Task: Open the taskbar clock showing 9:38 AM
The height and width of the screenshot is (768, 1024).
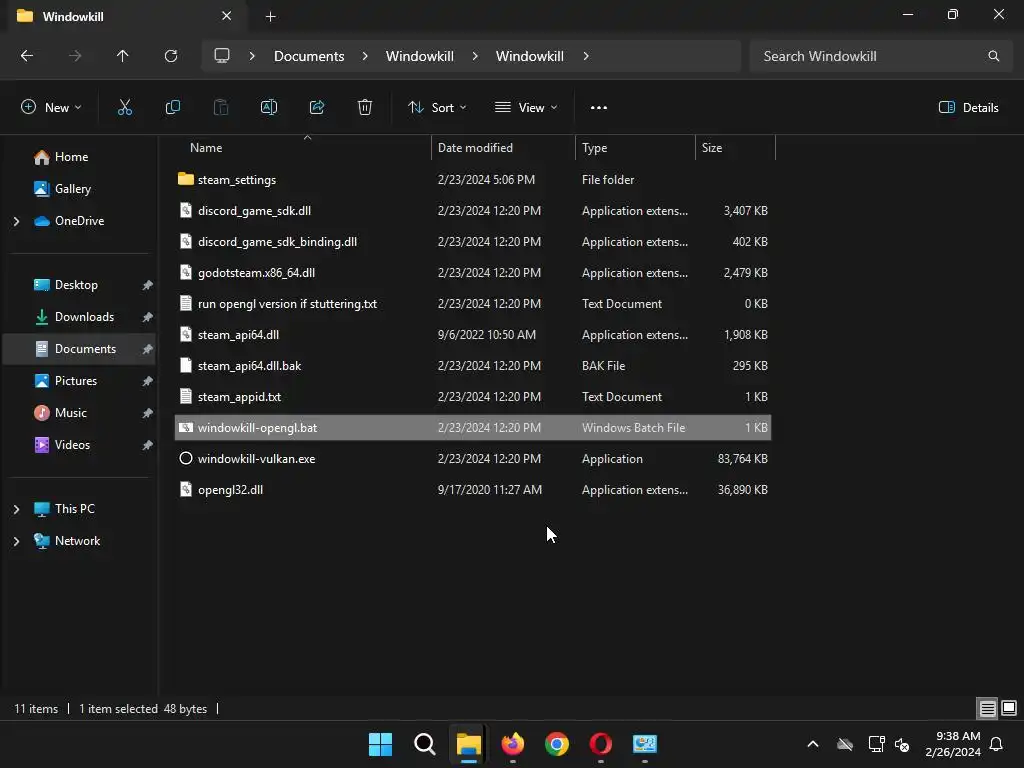Action: pos(953,744)
